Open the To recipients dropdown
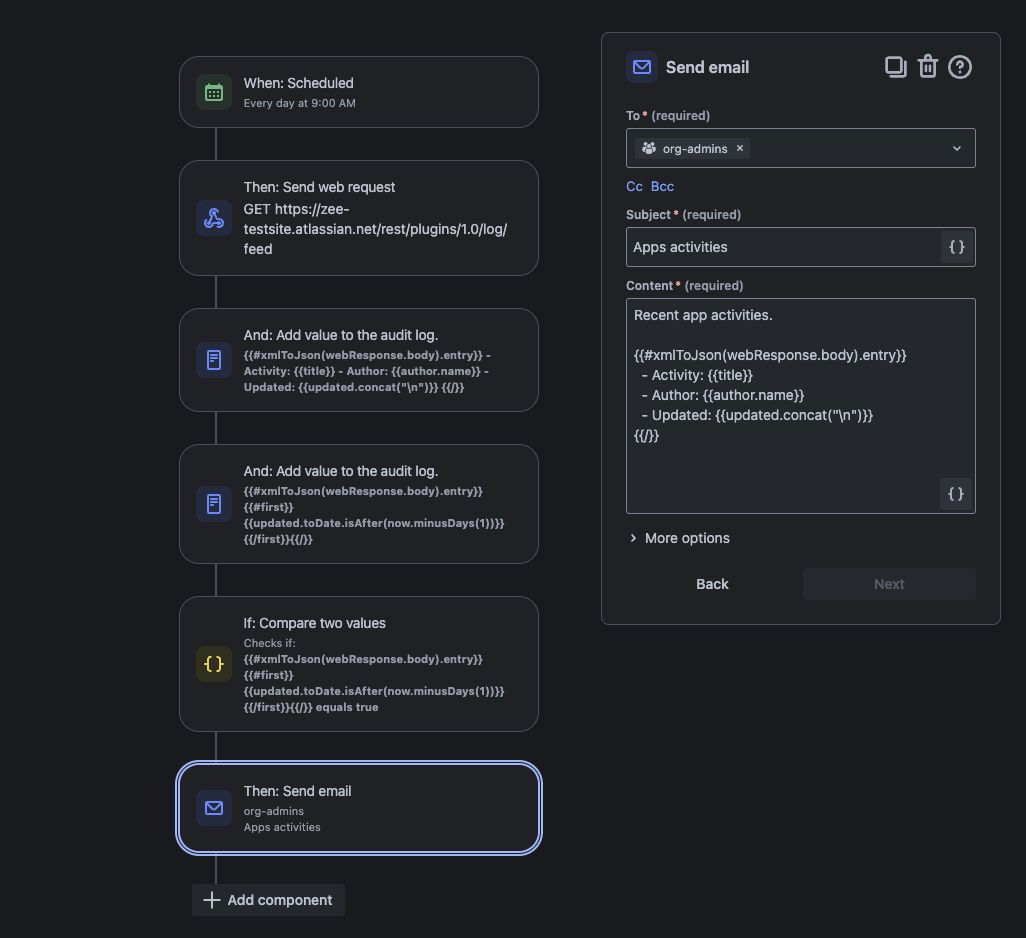The image size is (1026, 938). pyautogui.click(x=957, y=148)
